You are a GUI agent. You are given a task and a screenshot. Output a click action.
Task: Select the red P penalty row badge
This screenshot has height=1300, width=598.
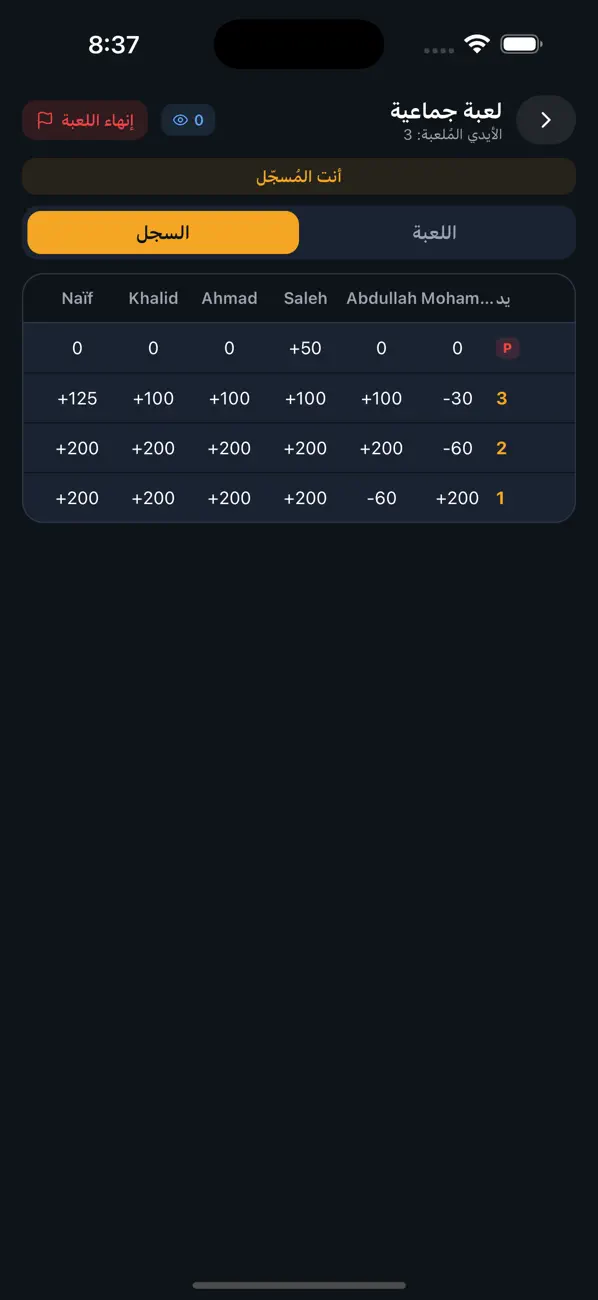[507, 348]
